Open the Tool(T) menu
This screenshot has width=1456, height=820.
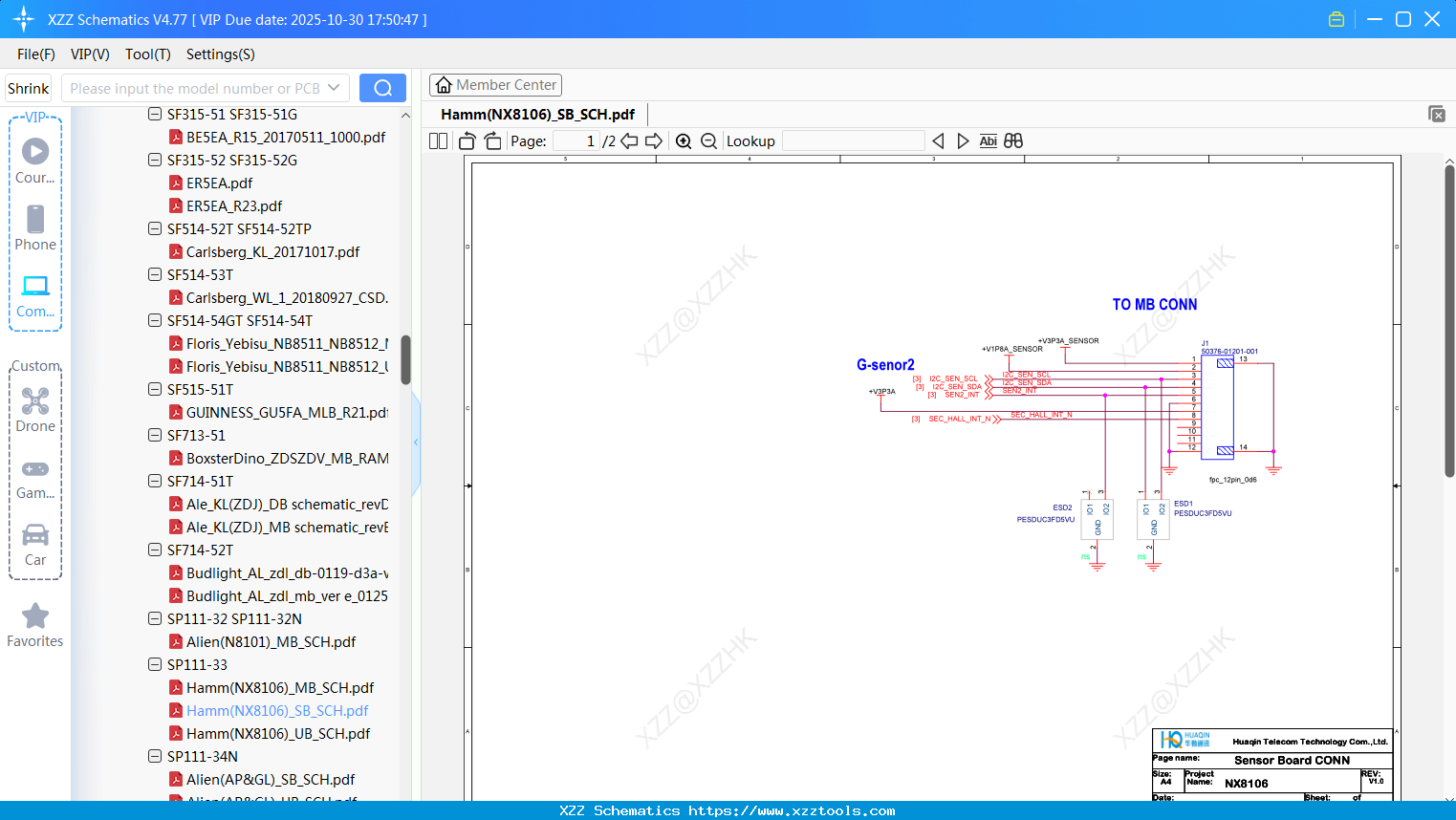[x=147, y=54]
